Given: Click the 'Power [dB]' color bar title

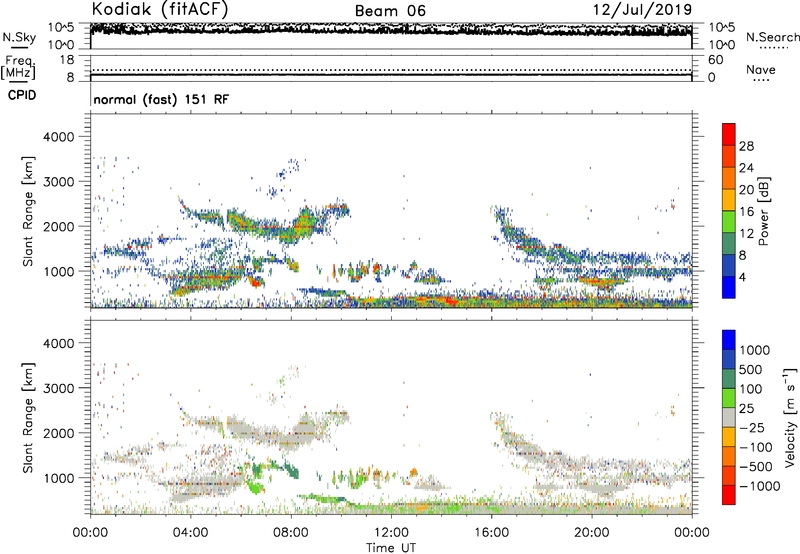Looking at the screenshot, I should point(763,211).
